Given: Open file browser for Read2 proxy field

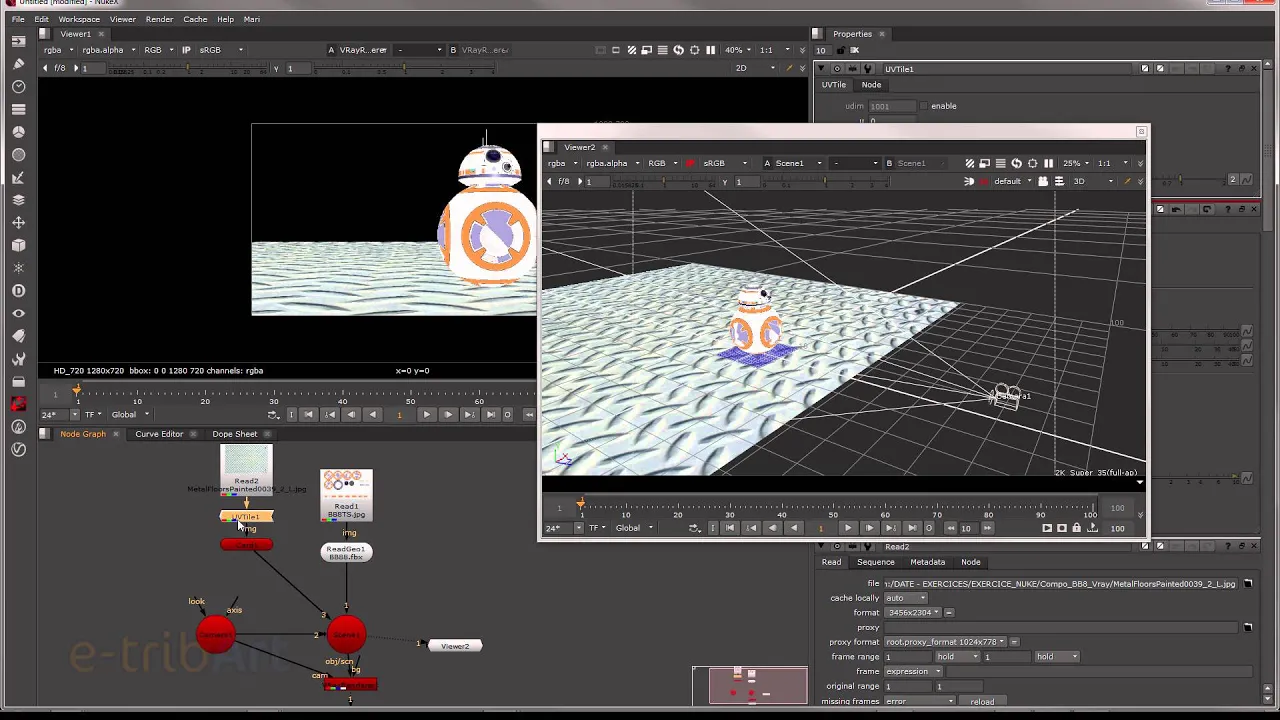Looking at the screenshot, I should point(1248,627).
